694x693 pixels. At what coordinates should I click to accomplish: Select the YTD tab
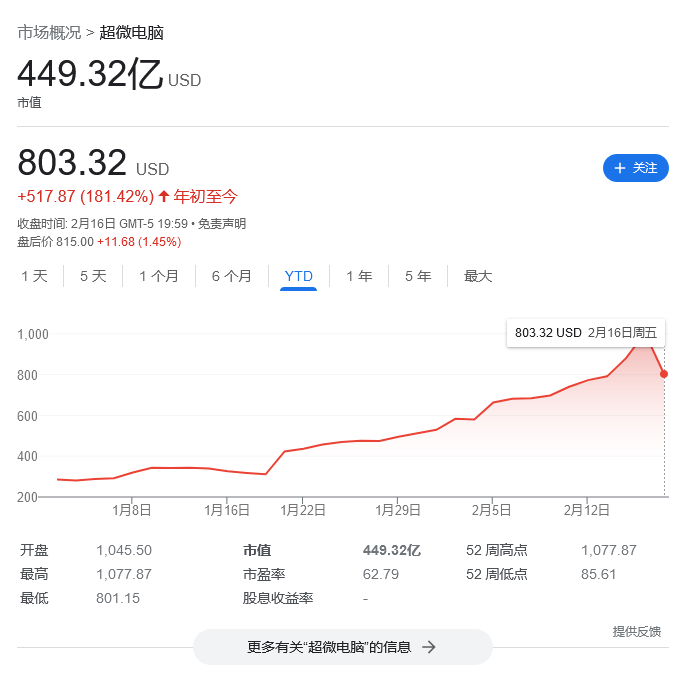pyautogui.click(x=298, y=276)
